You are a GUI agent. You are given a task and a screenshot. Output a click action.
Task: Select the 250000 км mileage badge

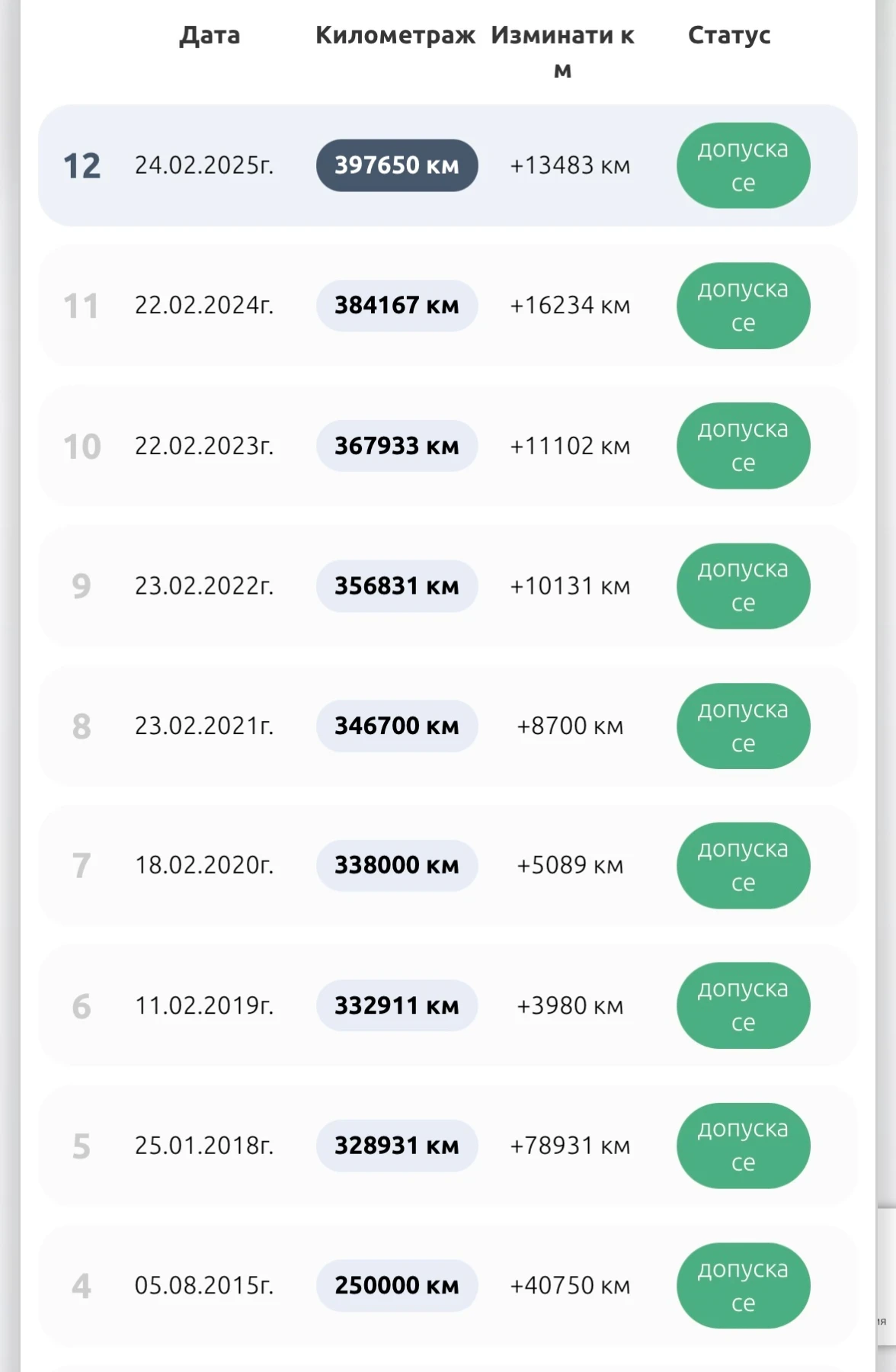397,1286
